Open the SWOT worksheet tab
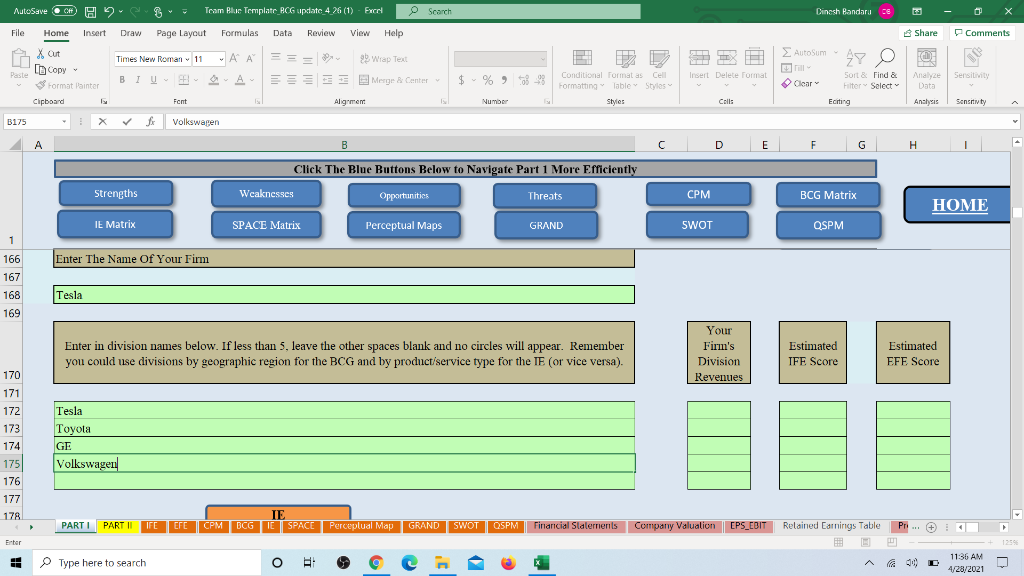Screen dimensions: 1024x576 click(466, 525)
